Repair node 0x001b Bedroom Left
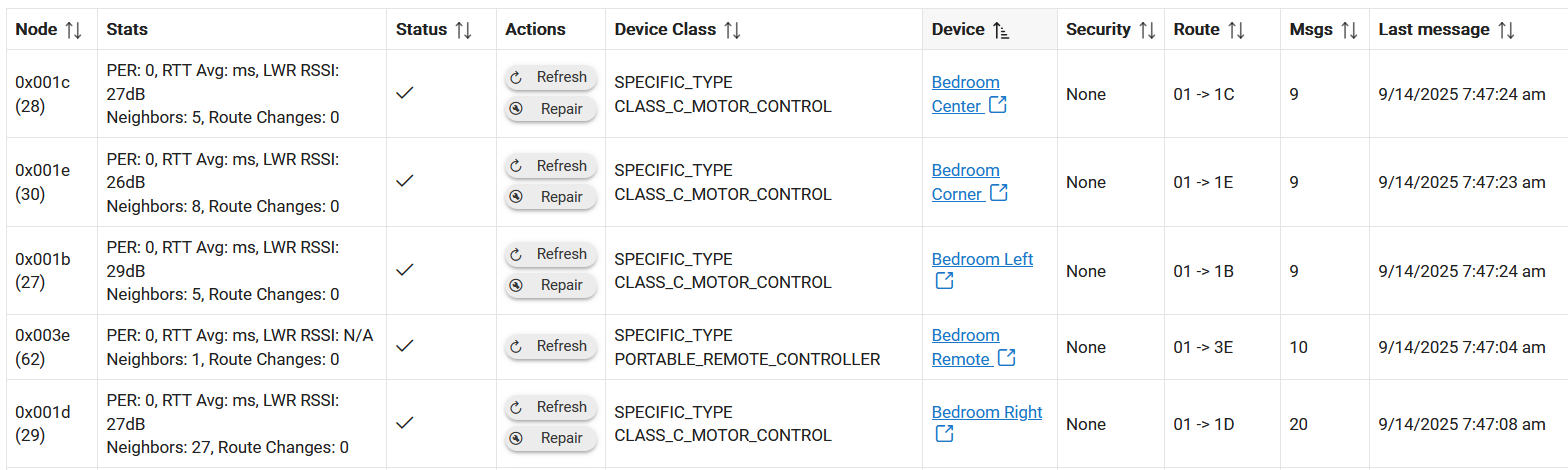Screen dimensions: 1568x470 [x=550, y=285]
